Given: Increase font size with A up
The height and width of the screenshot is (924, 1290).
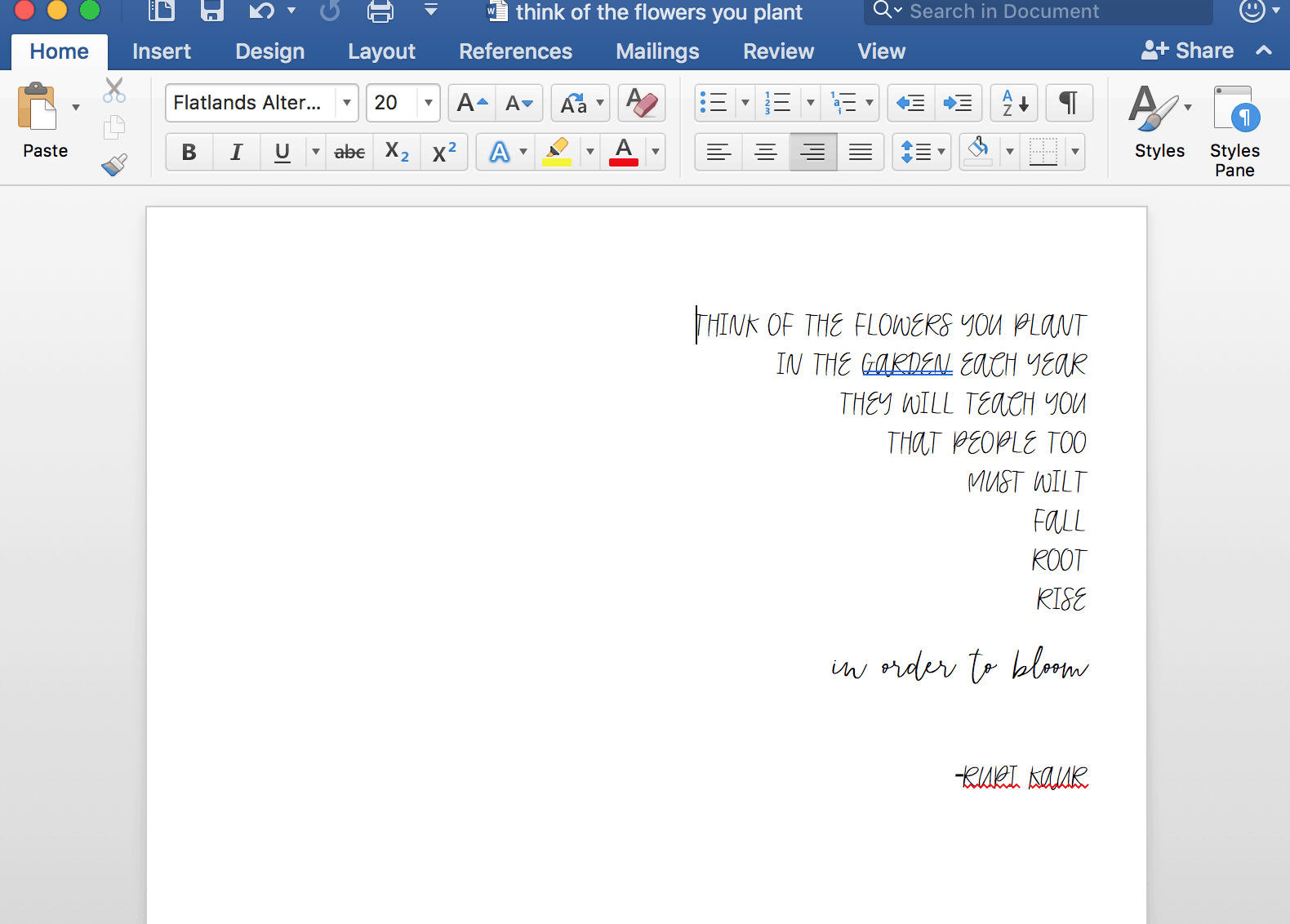Looking at the screenshot, I should tap(472, 103).
